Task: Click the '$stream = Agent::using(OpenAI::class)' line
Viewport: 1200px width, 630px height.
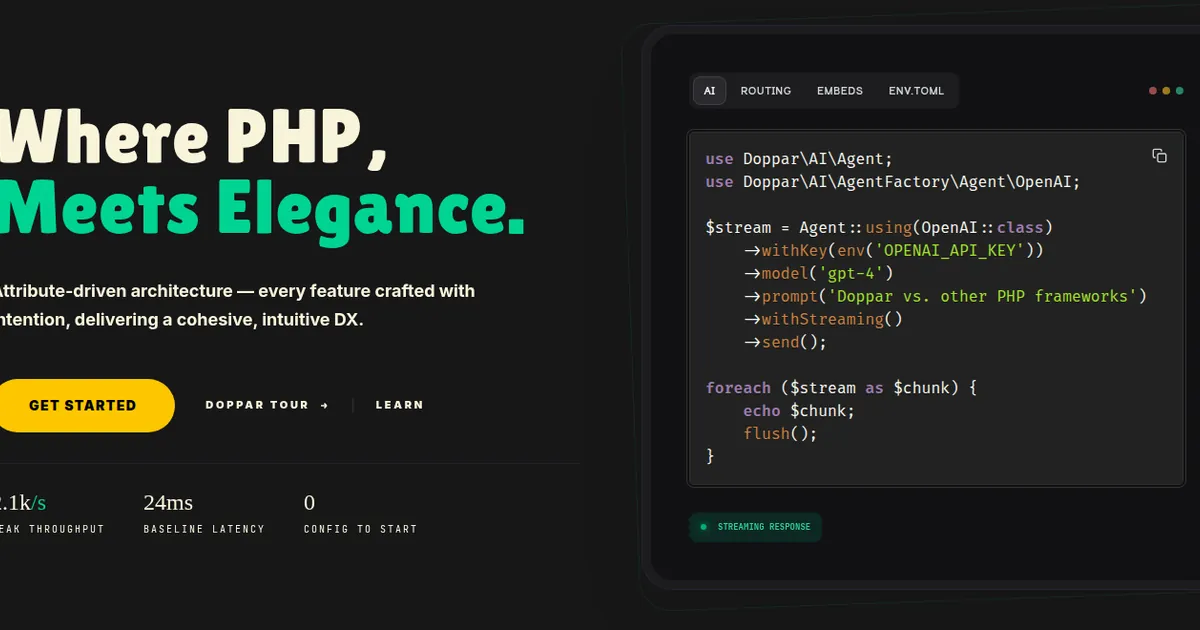Action: [x=879, y=227]
